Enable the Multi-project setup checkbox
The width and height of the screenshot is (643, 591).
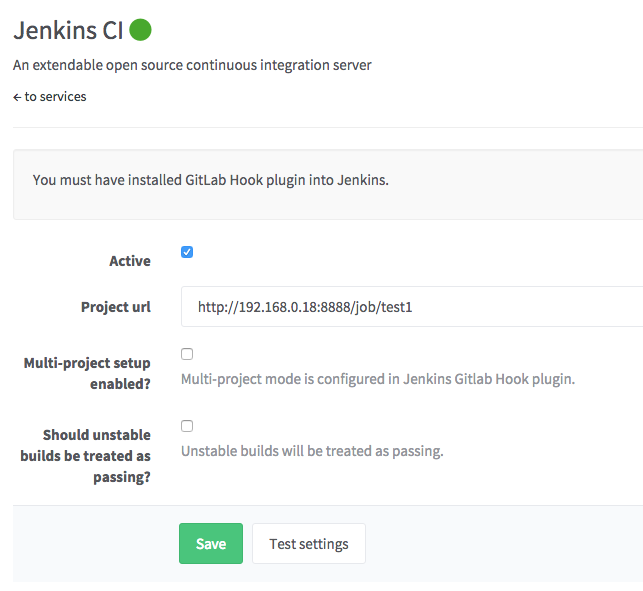pos(187,354)
